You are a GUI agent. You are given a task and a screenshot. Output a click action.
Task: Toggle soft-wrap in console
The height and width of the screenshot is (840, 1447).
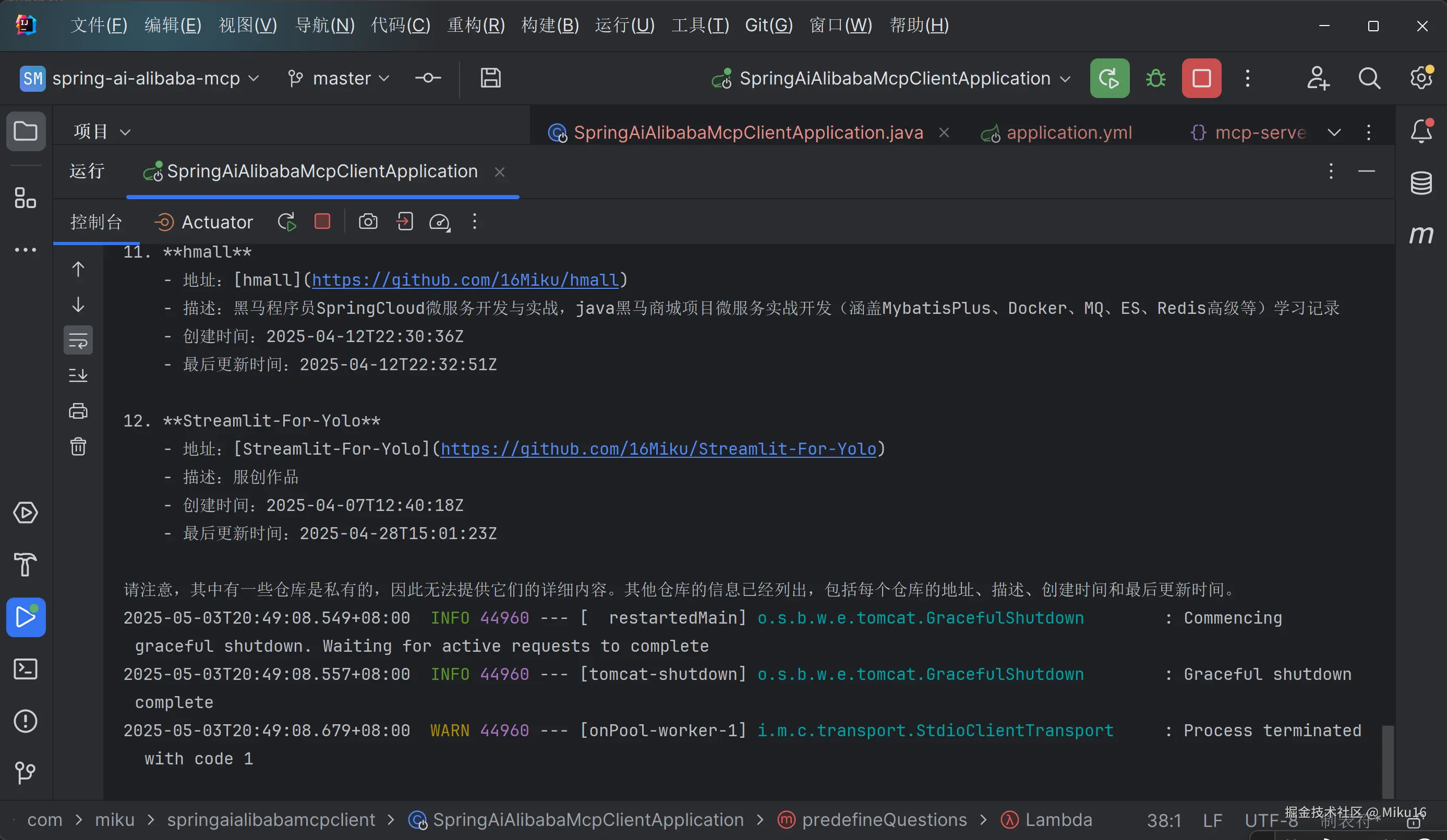click(x=78, y=340)
